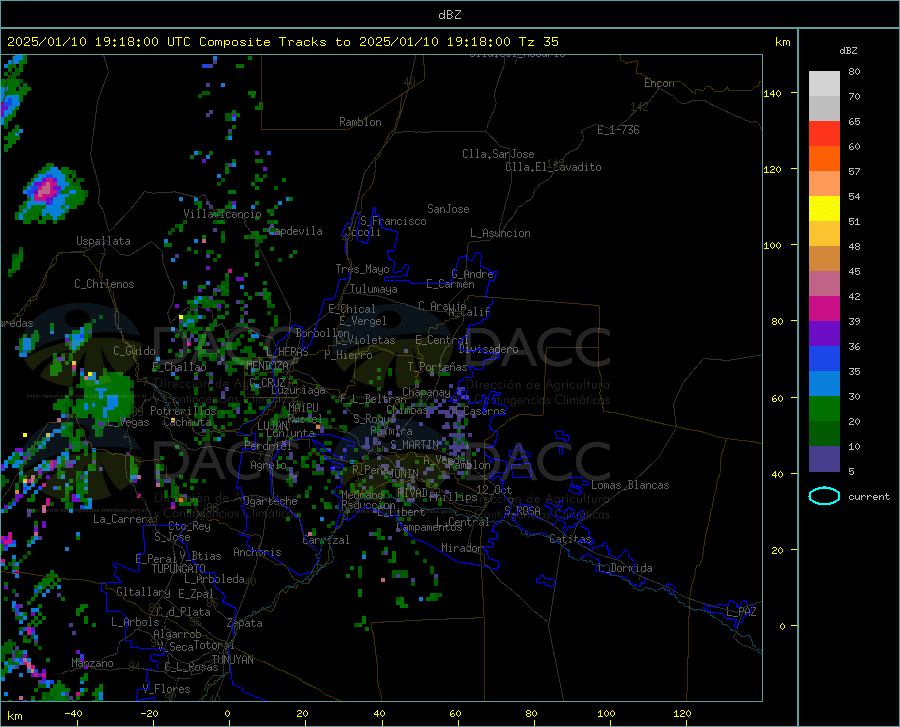The height and width of the screenshot is (727, 900).
Task: Click the TUNUYAN label
Action: click(x=232, y=660)
